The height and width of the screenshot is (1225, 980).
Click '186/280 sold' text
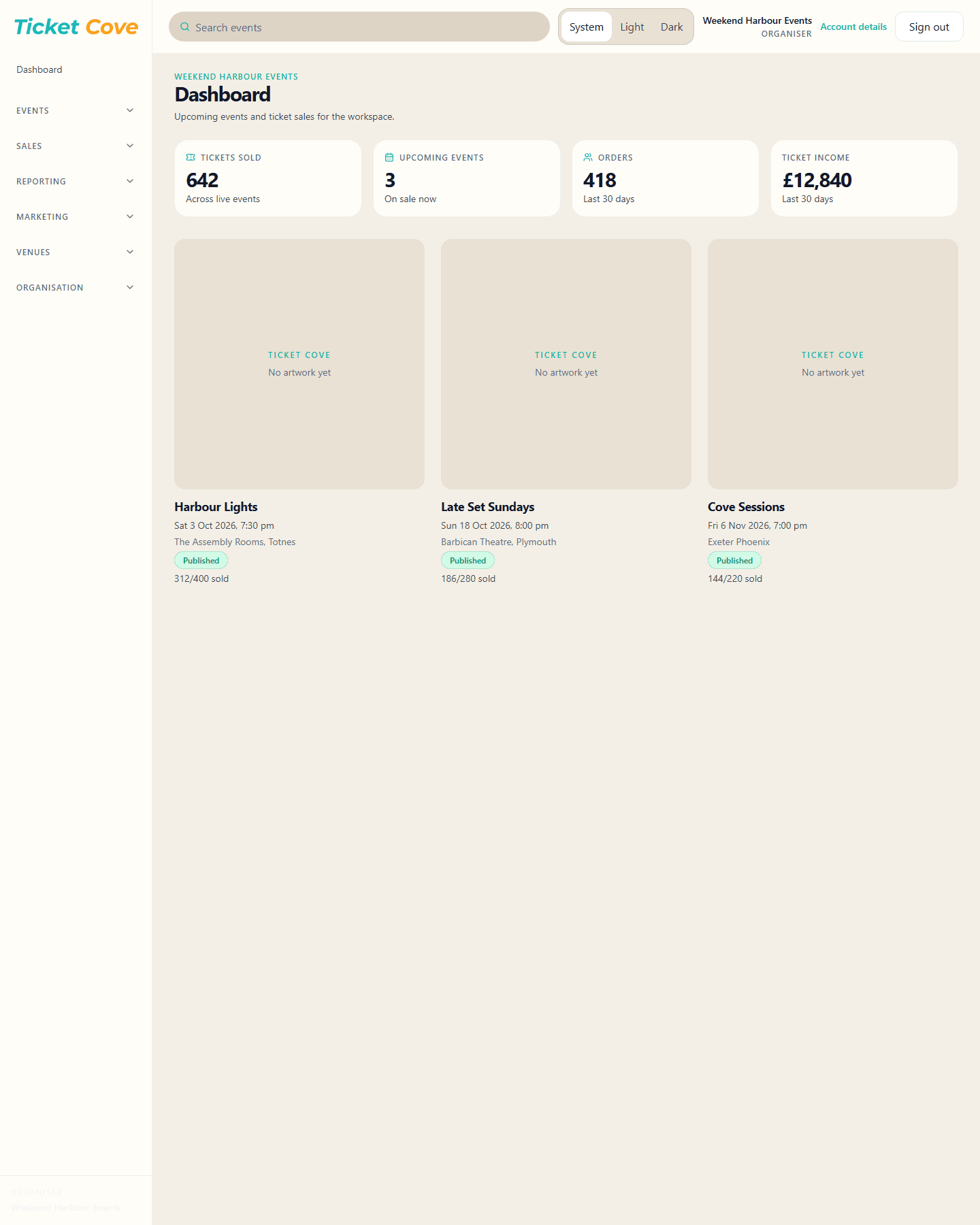click(x=468, y=578)
